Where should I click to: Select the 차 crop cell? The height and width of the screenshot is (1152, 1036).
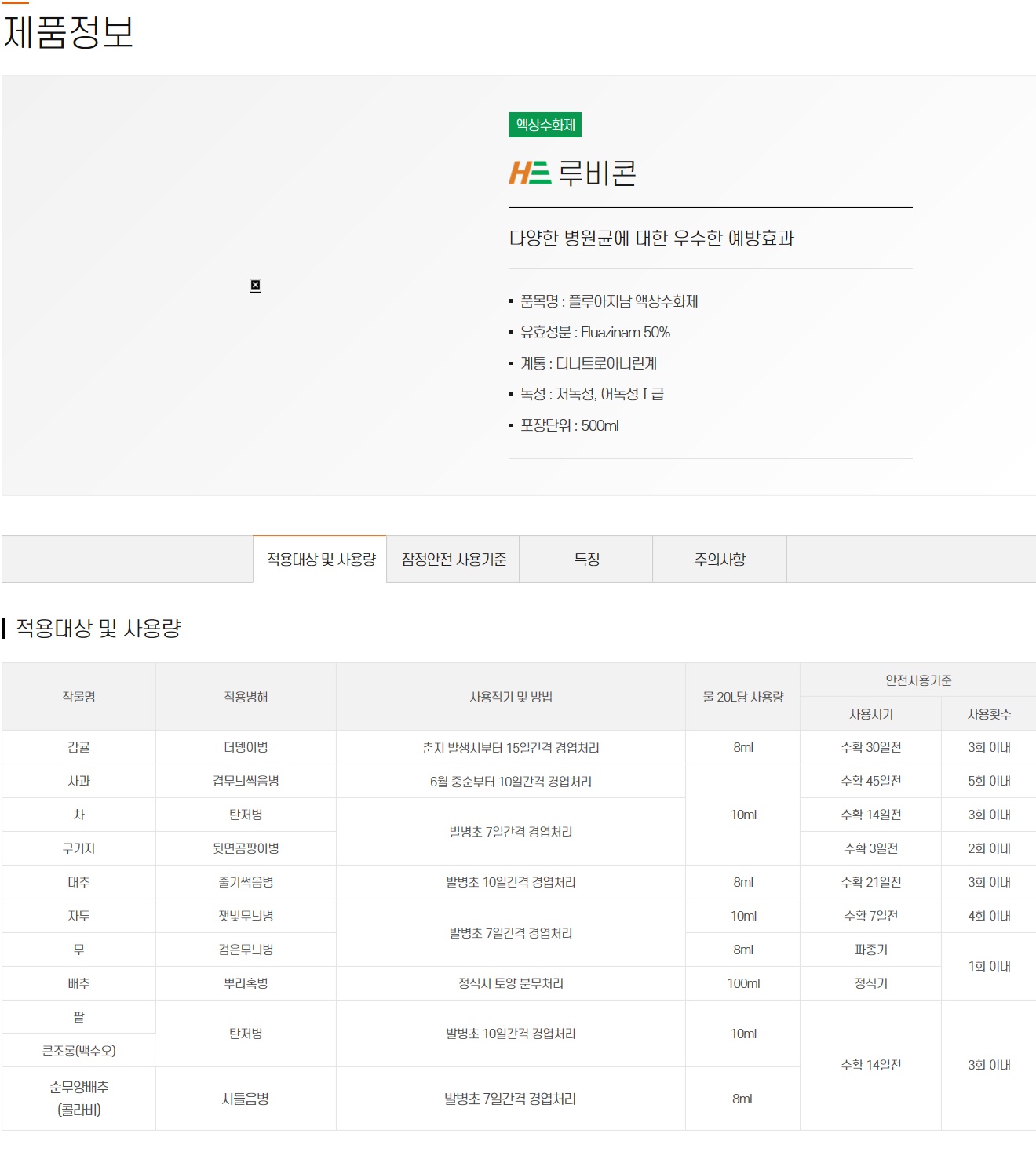coord(78,815)
